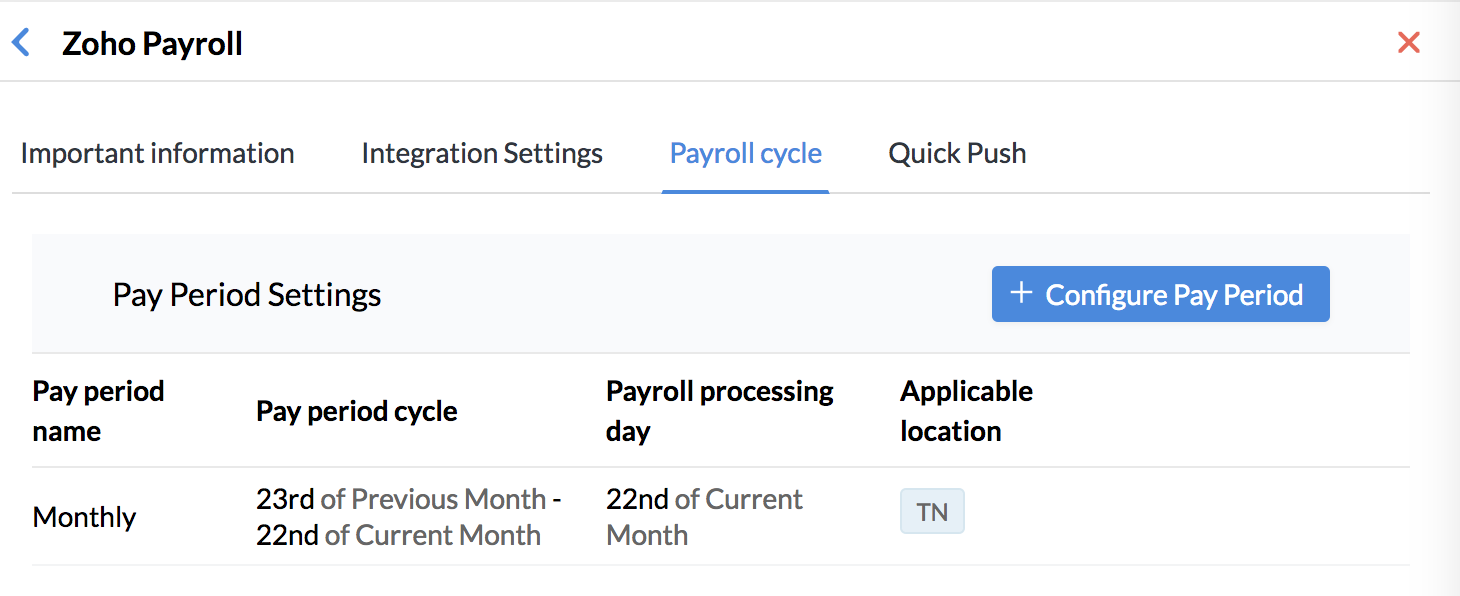Switch to the Quick Push tab
The image size is (1460, 596).
(x=956, y=153)
